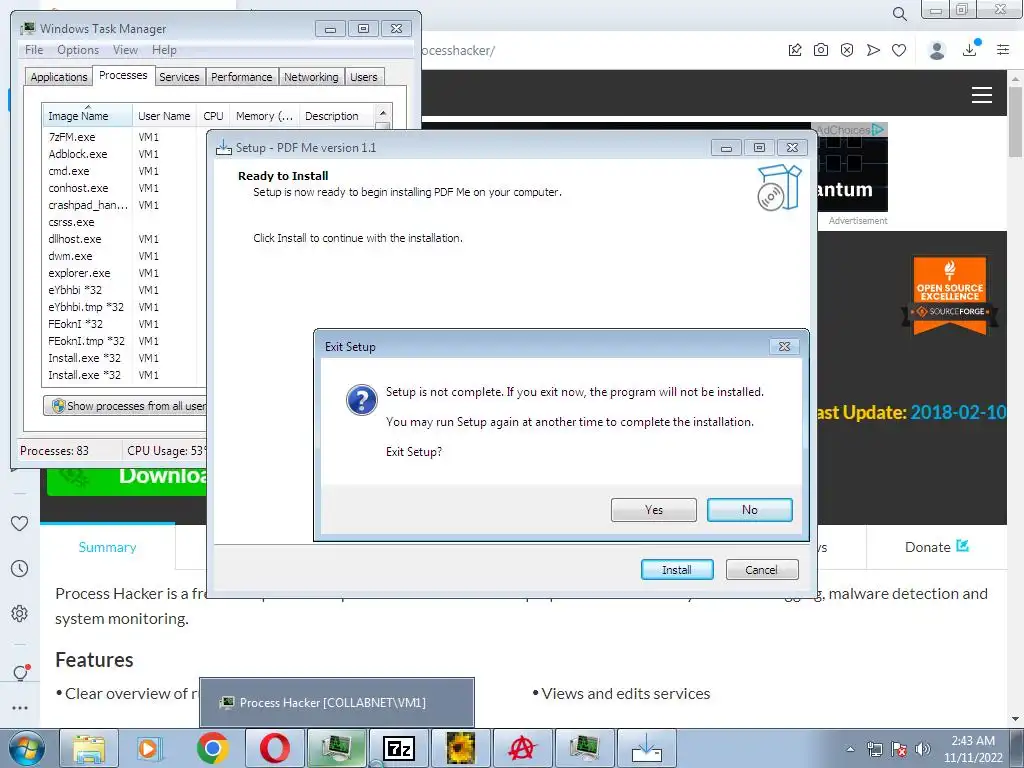The image size is (1024, 768).
Task: Select FEoknI.tmp *32 process row
Action: click(x=123, y=341)
